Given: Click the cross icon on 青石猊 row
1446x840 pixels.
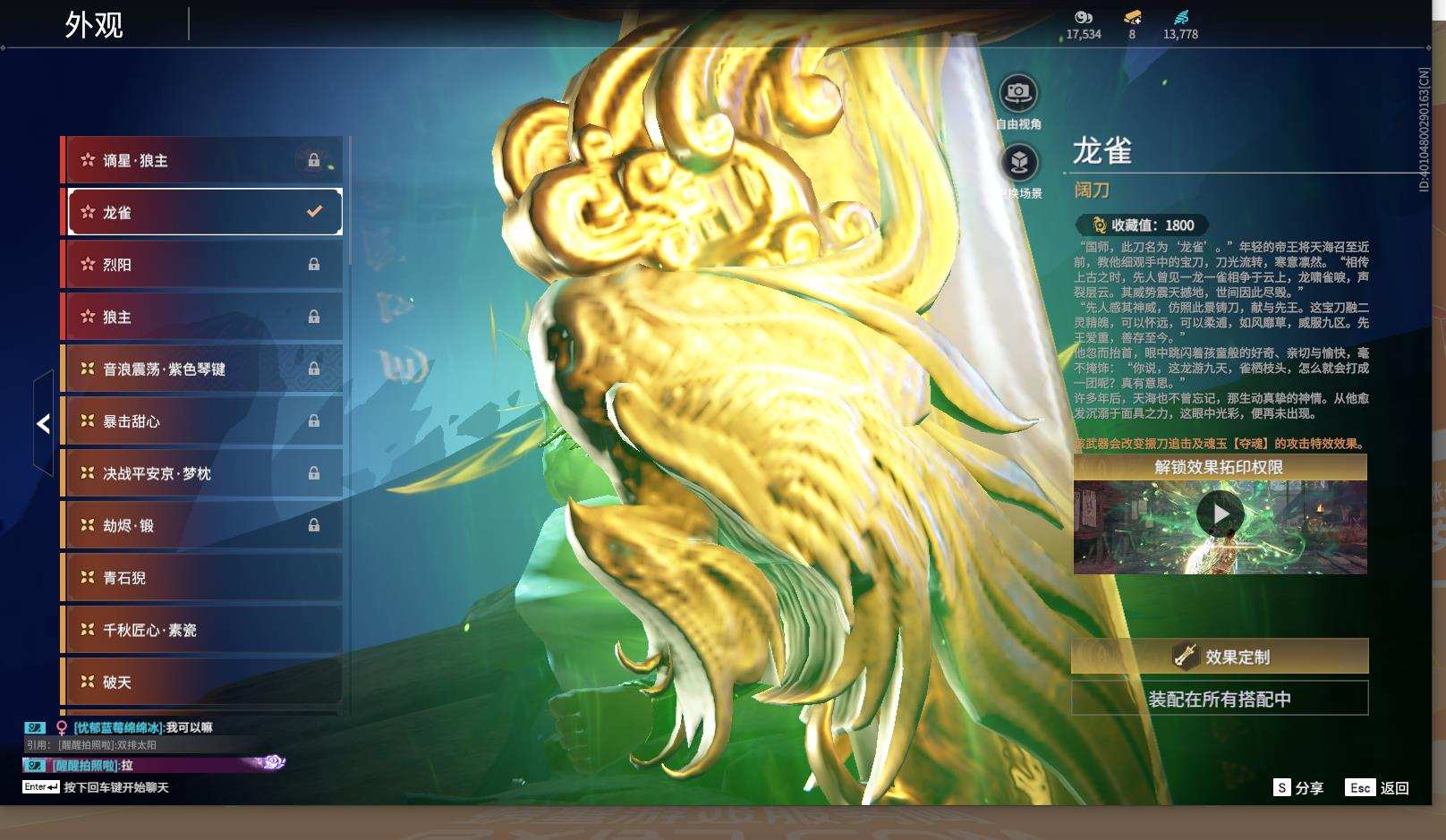Looking at the screenshot, I should (88, 577).
